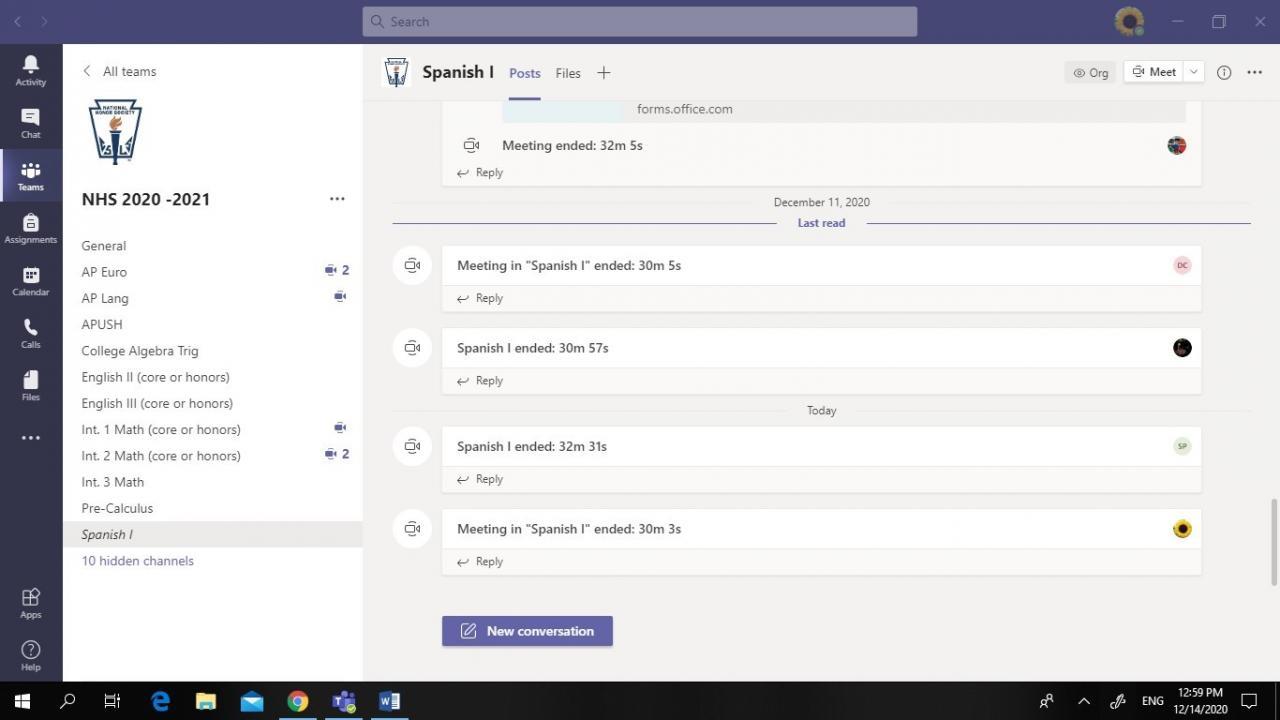Open Help in the left rail
The image size is (1280, 720).
(x=31, y=655)
